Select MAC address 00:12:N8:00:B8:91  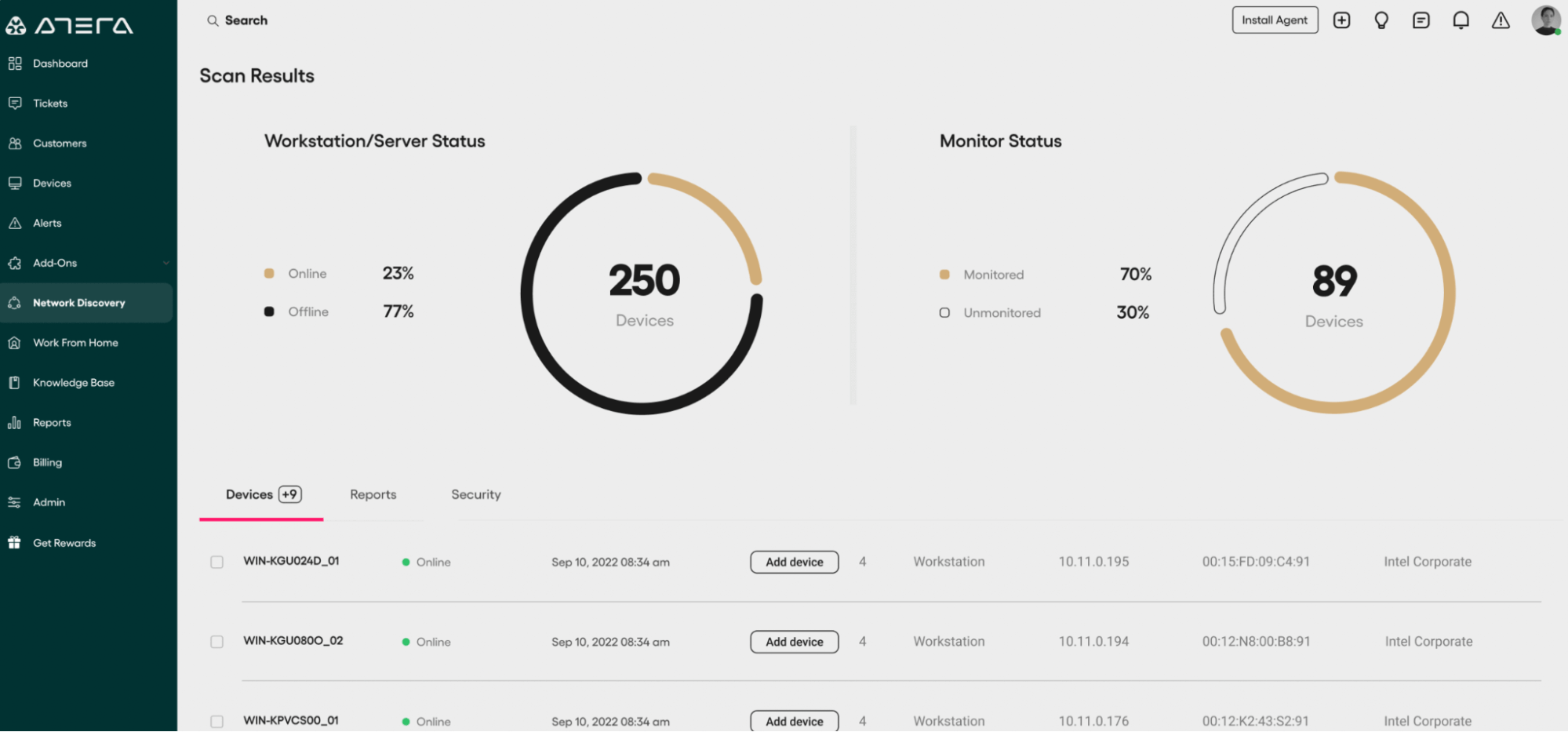(x=1256, y=642)
